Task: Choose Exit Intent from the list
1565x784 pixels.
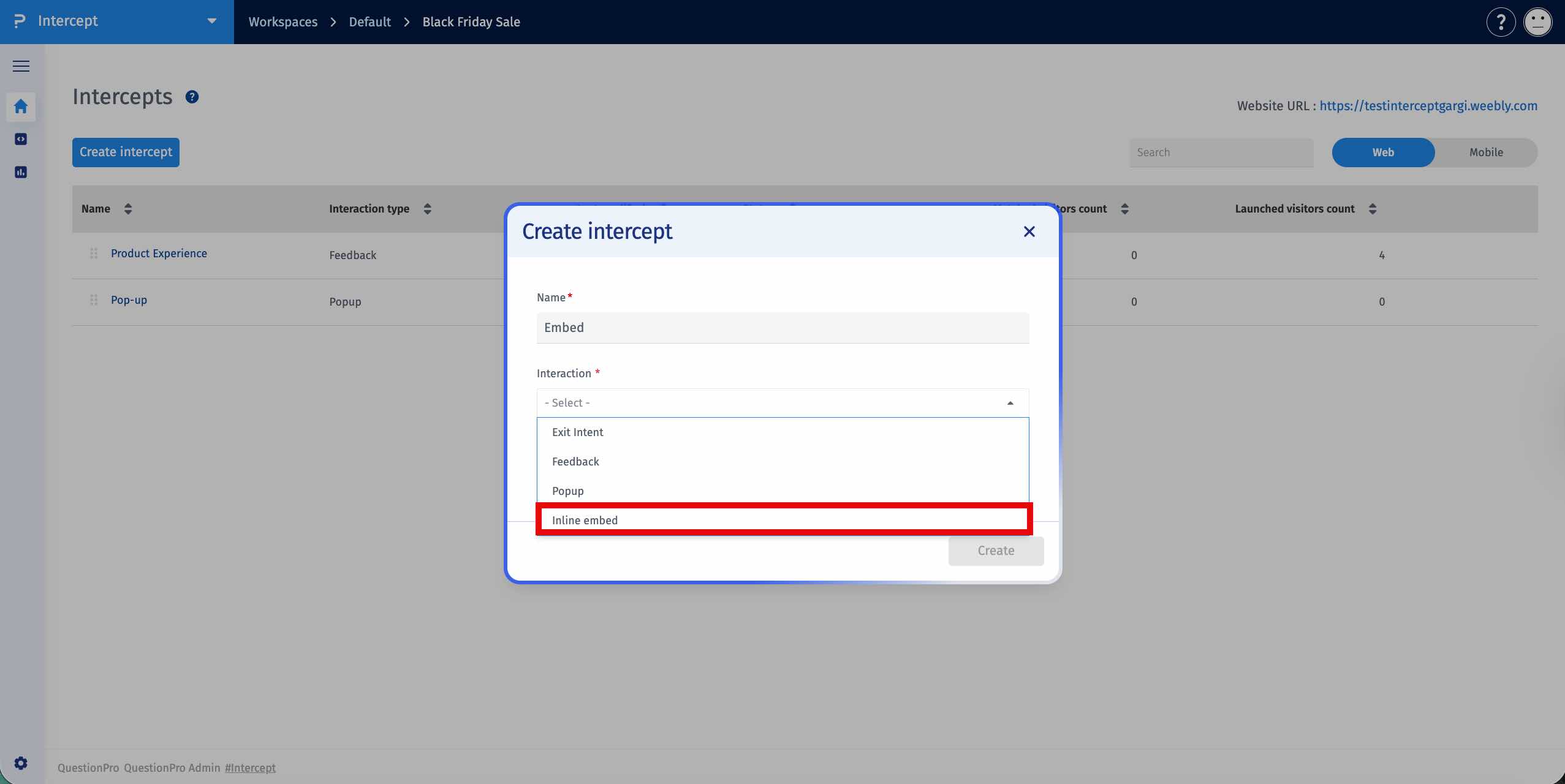Action: (x=782, y=432)
